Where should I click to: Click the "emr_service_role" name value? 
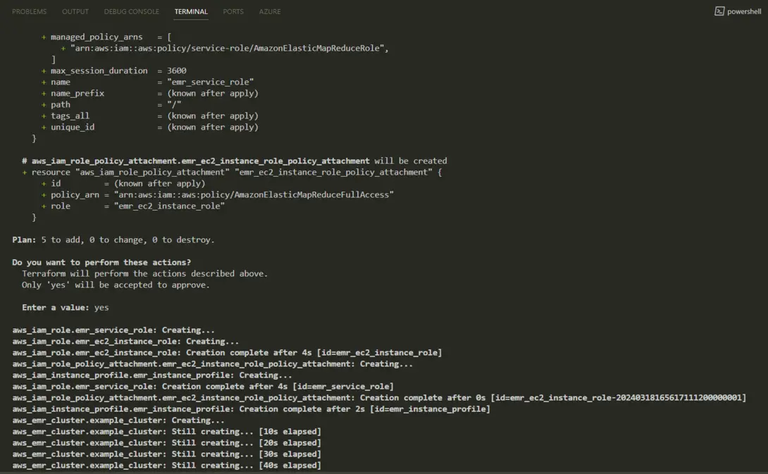[211, 82]
